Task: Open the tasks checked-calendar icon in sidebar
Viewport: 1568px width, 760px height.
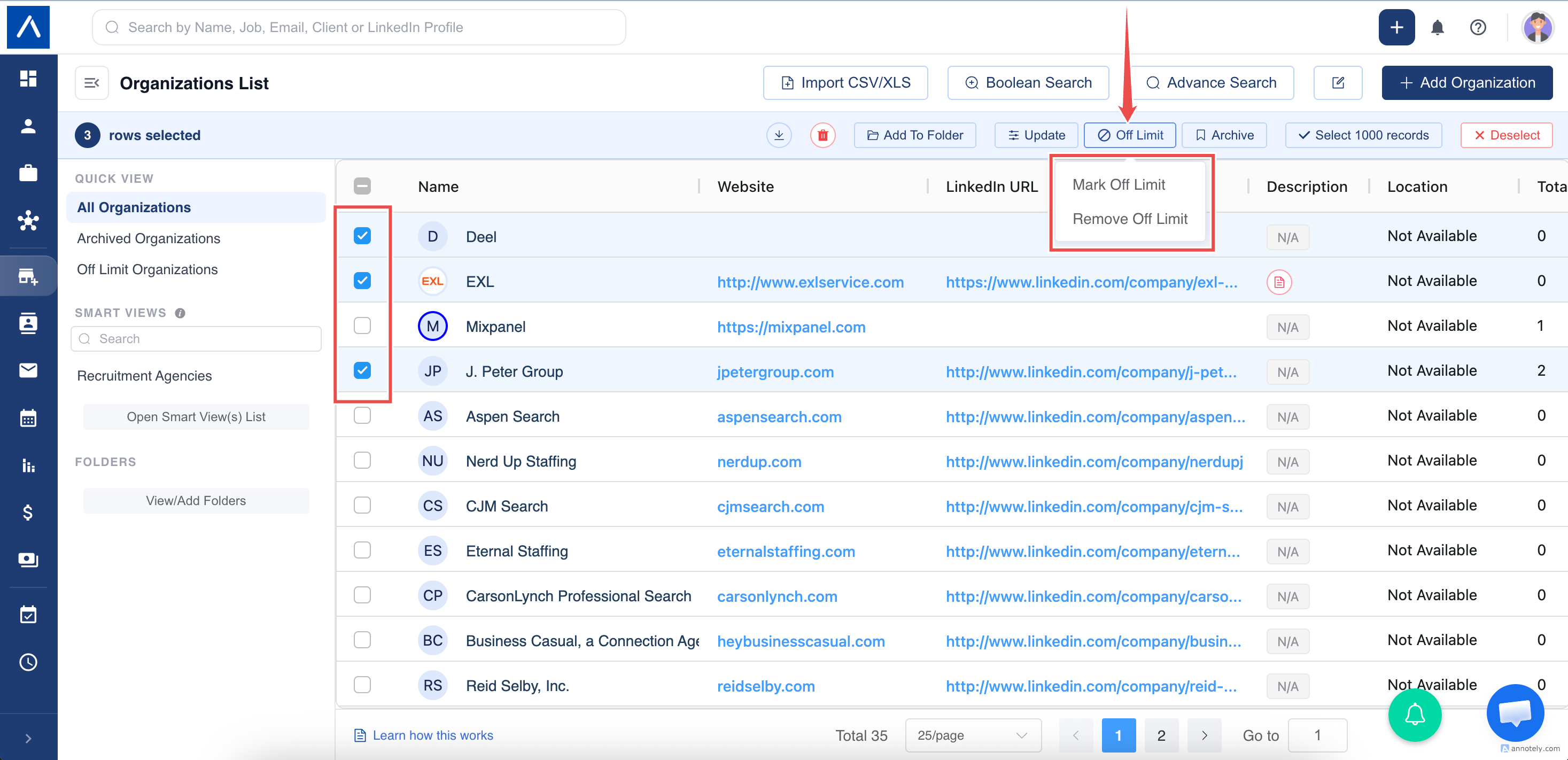Action: (28, 615)
